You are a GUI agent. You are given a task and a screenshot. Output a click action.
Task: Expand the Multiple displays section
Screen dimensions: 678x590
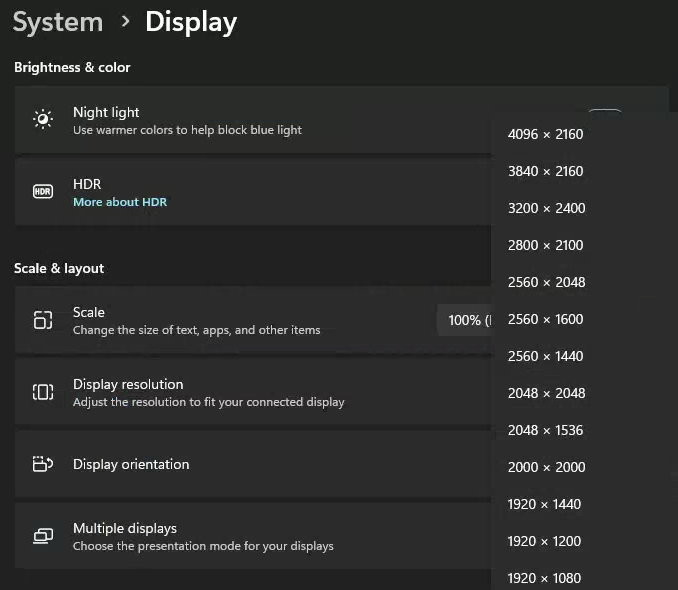pos(250,536)
